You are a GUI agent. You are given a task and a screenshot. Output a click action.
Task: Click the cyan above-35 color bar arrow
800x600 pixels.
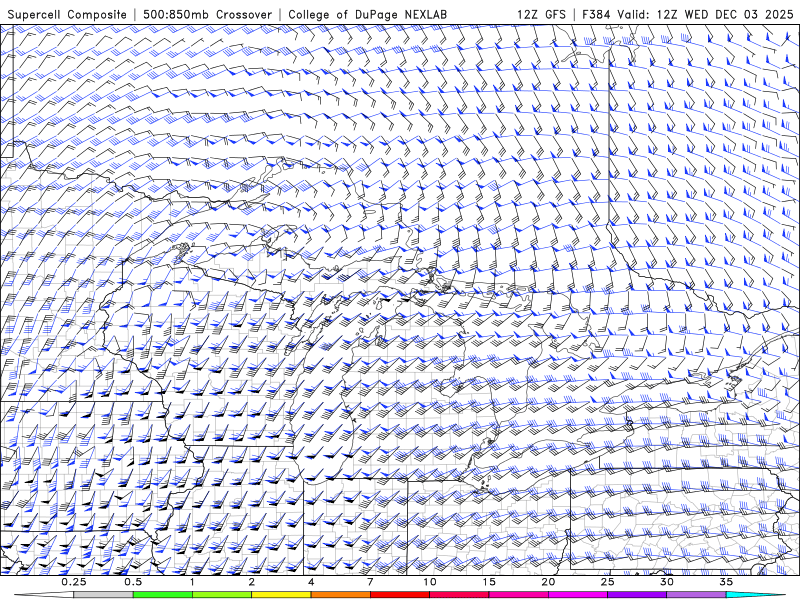pos(756,595)
